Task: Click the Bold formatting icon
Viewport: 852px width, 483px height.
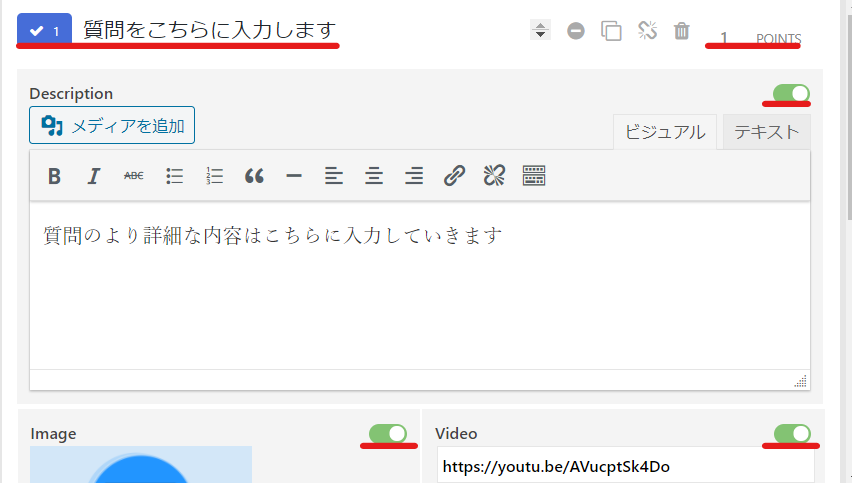Action: click(x=54, y=176)
